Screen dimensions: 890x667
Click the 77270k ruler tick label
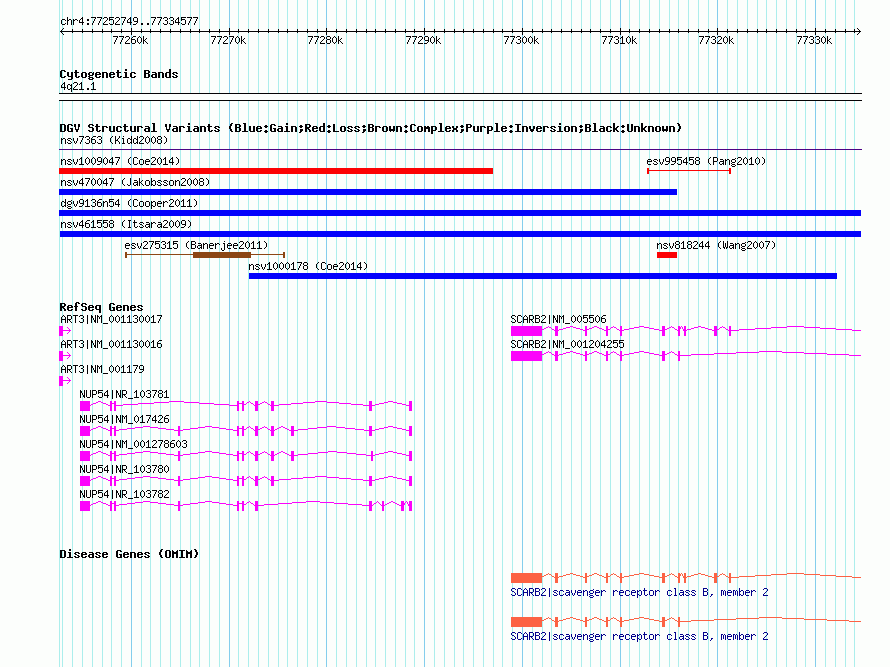[x=228, y=40]
